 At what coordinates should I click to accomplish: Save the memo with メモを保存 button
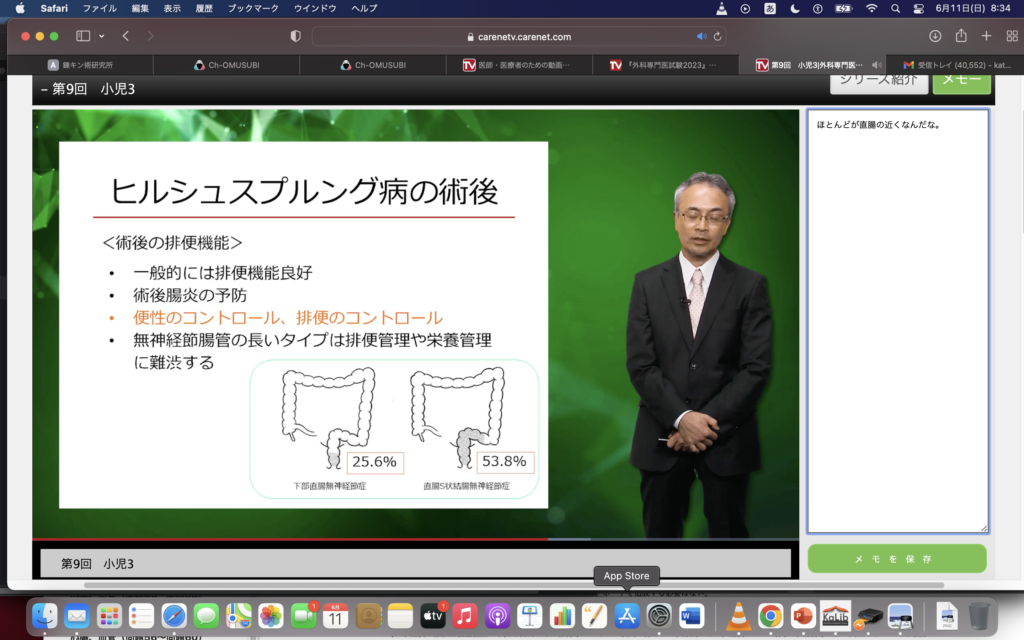[896, 558]
